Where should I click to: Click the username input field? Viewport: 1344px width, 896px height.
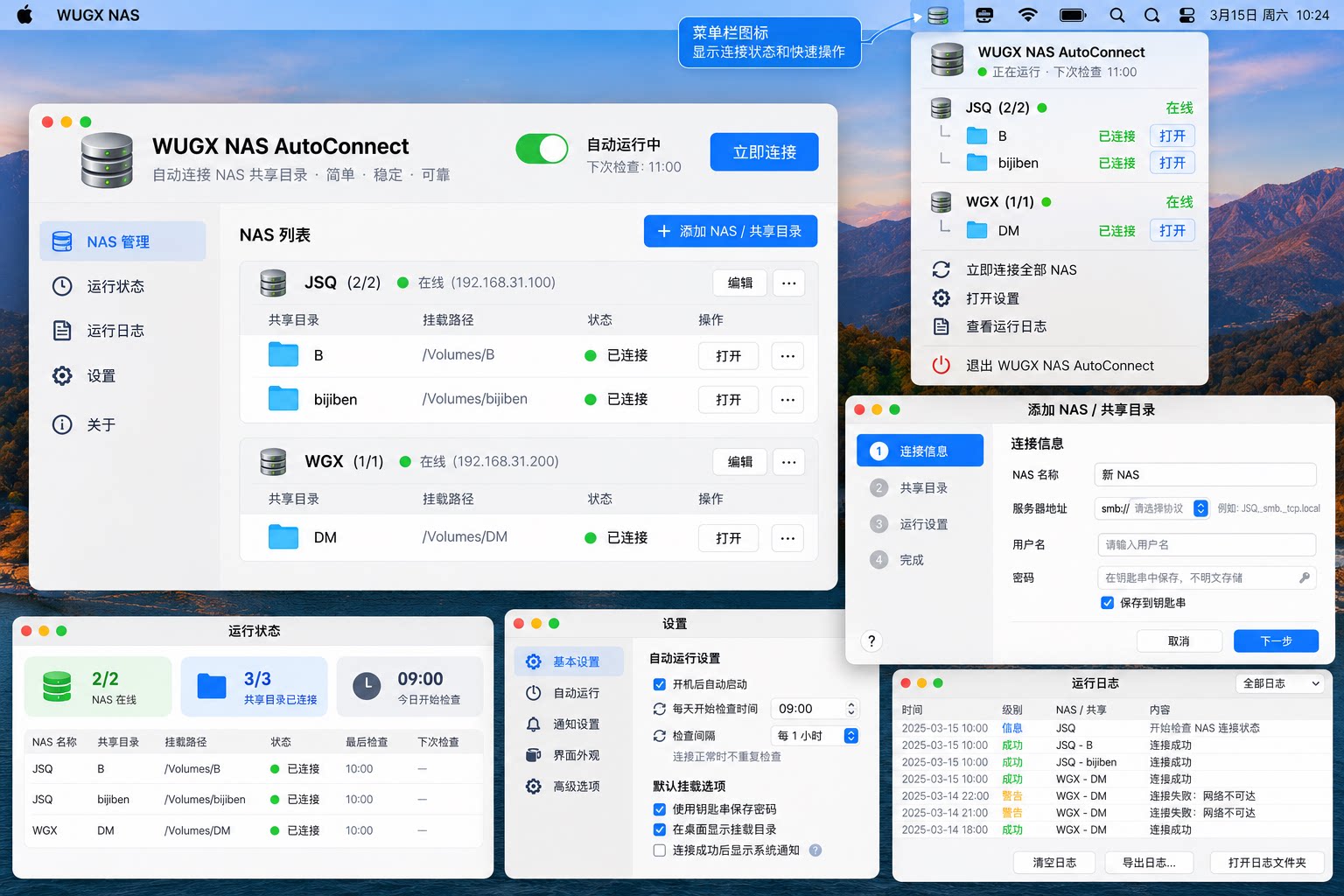coord(1207,544)
